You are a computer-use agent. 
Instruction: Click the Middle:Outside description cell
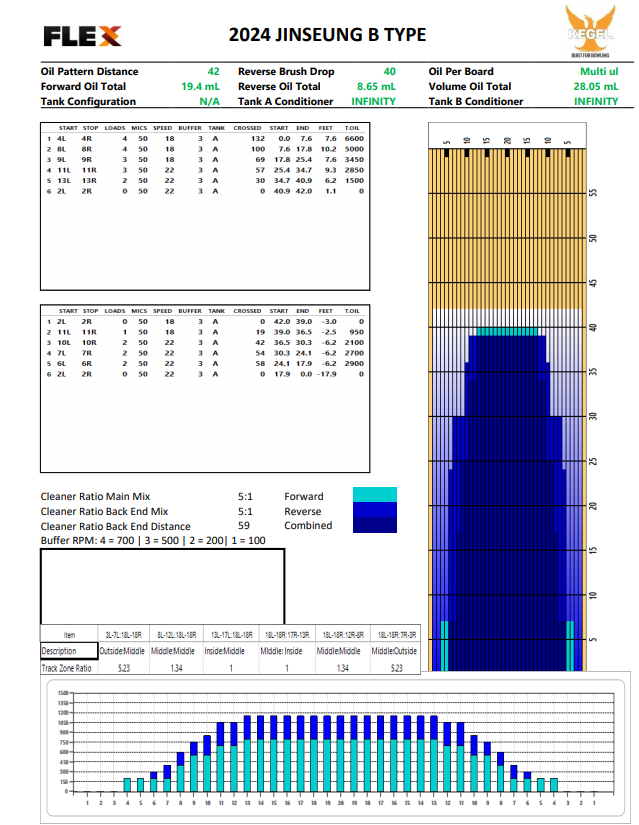(x=394, y=651)
